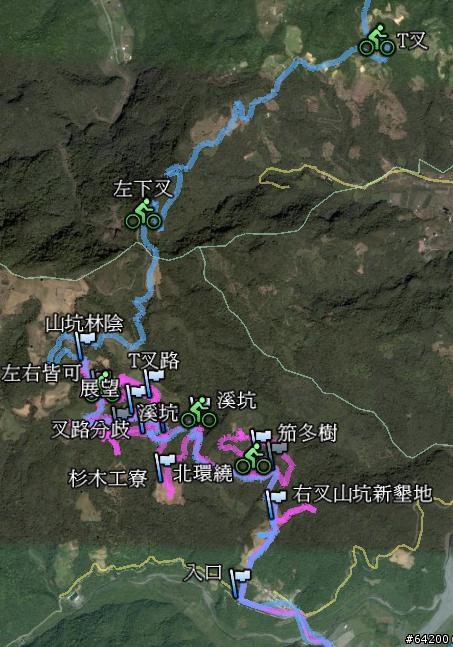Select the 北環繞 place label

click(x=203, y=473)
